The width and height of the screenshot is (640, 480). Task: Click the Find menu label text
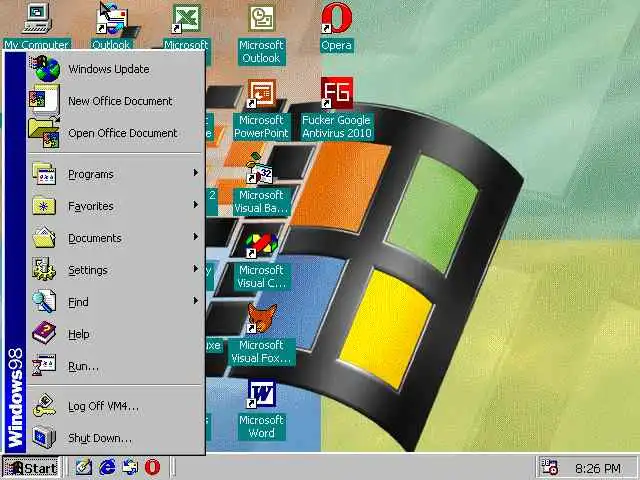[78, 302]
